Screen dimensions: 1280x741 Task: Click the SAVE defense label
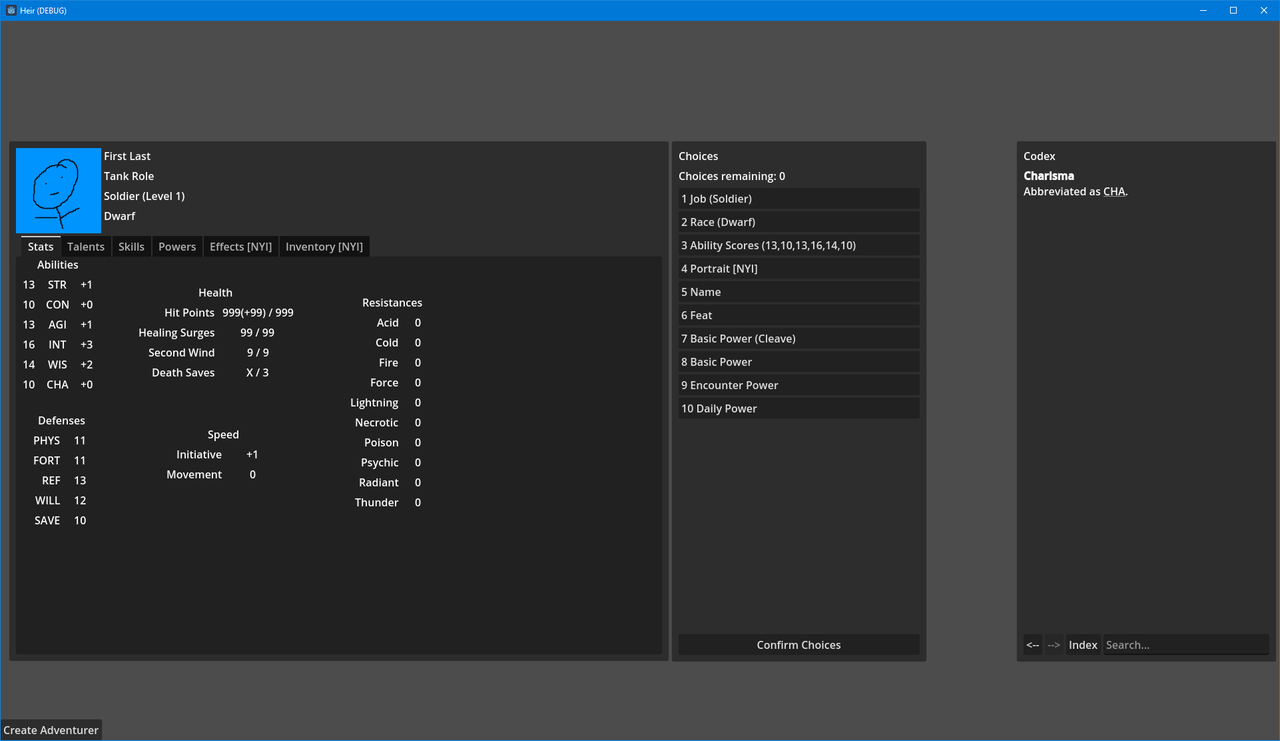[47, 521]
